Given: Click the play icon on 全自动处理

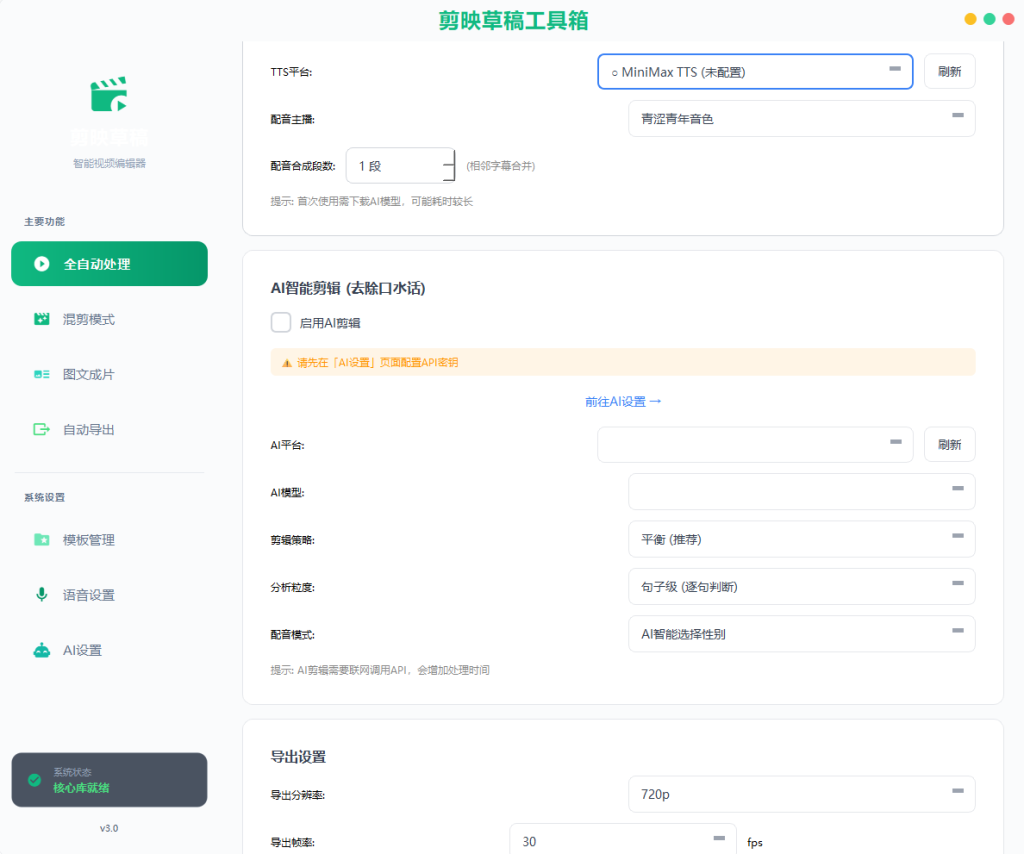Looking at the screenshot, I should point(42,264).
